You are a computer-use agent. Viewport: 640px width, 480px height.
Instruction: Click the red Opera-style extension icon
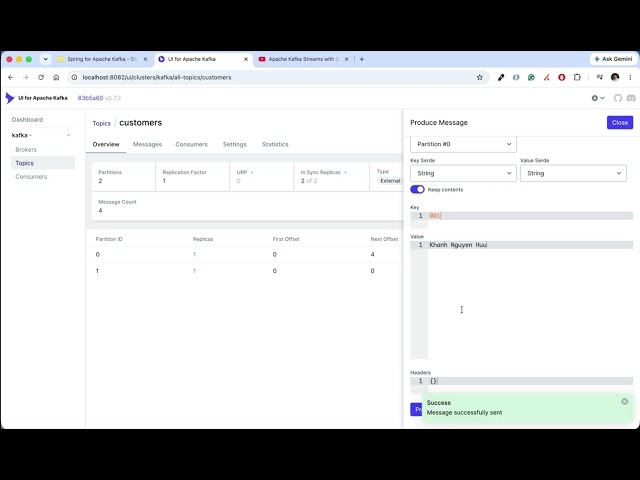pos(562,77)
